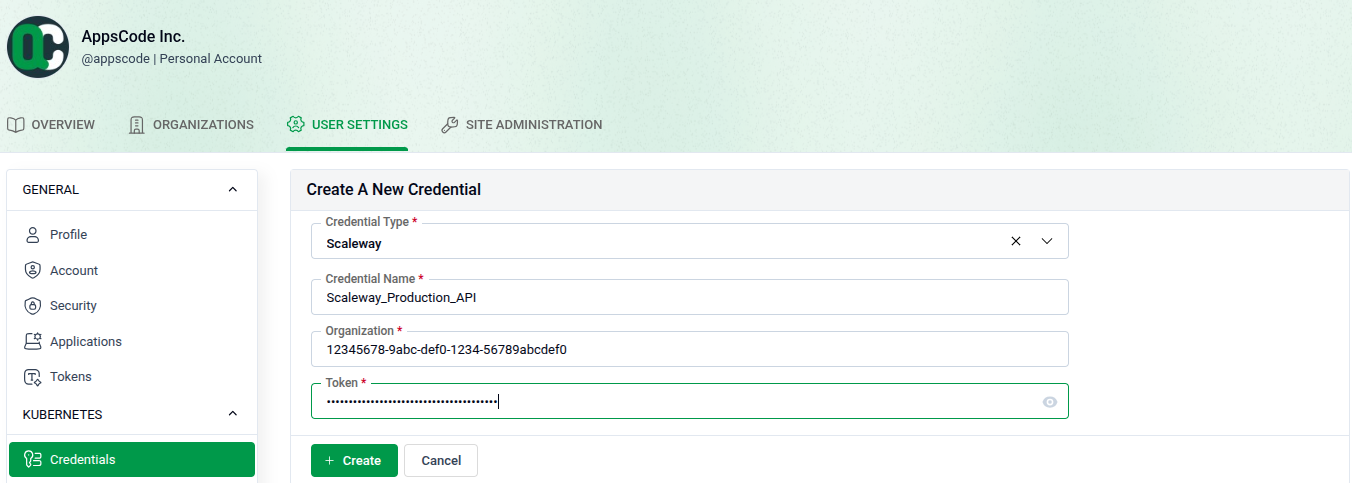Click the Organizations building icon
This screenshot has width=1352, height=483.
click(x=137, y=125)
